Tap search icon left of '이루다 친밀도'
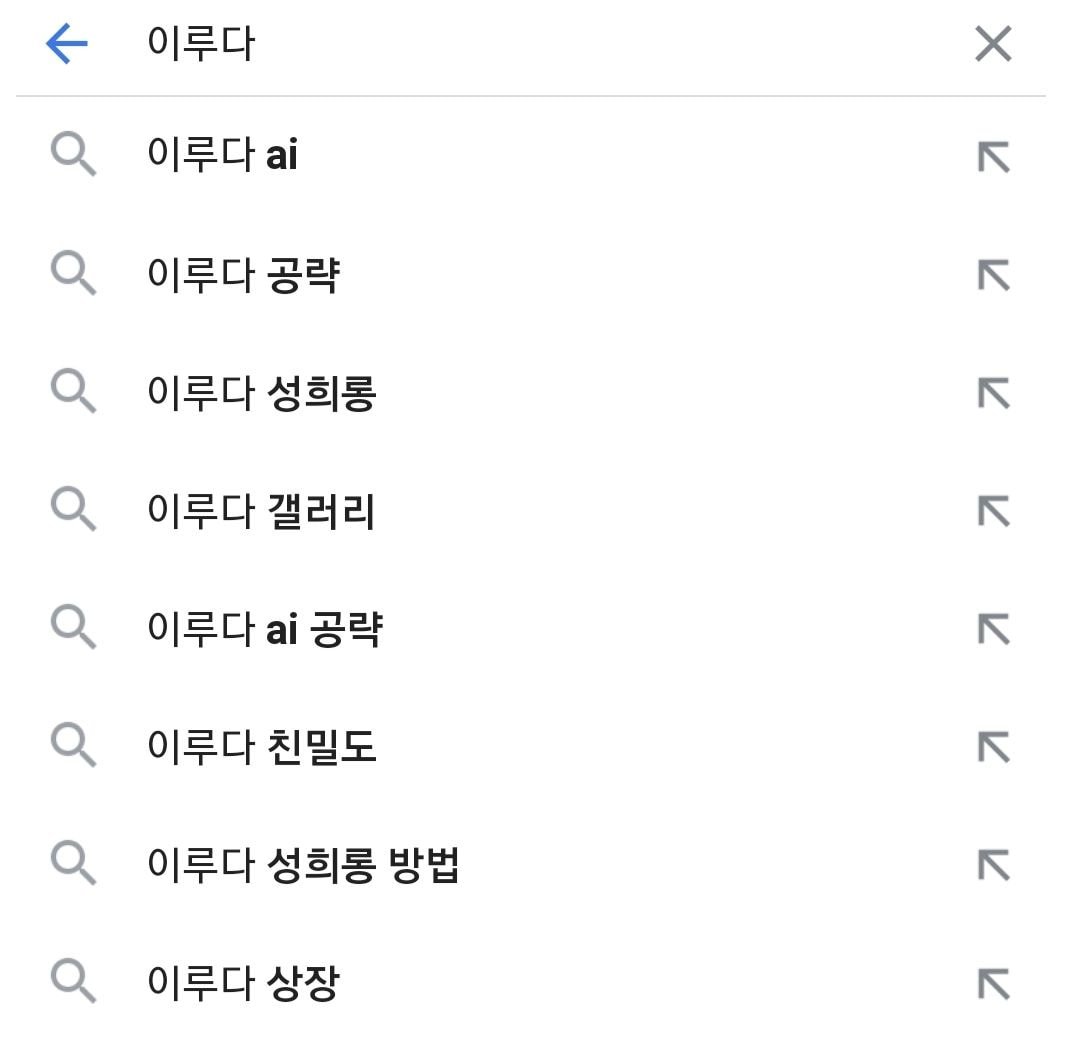This screenshot has width=1065, height=1060. point(73,748)
